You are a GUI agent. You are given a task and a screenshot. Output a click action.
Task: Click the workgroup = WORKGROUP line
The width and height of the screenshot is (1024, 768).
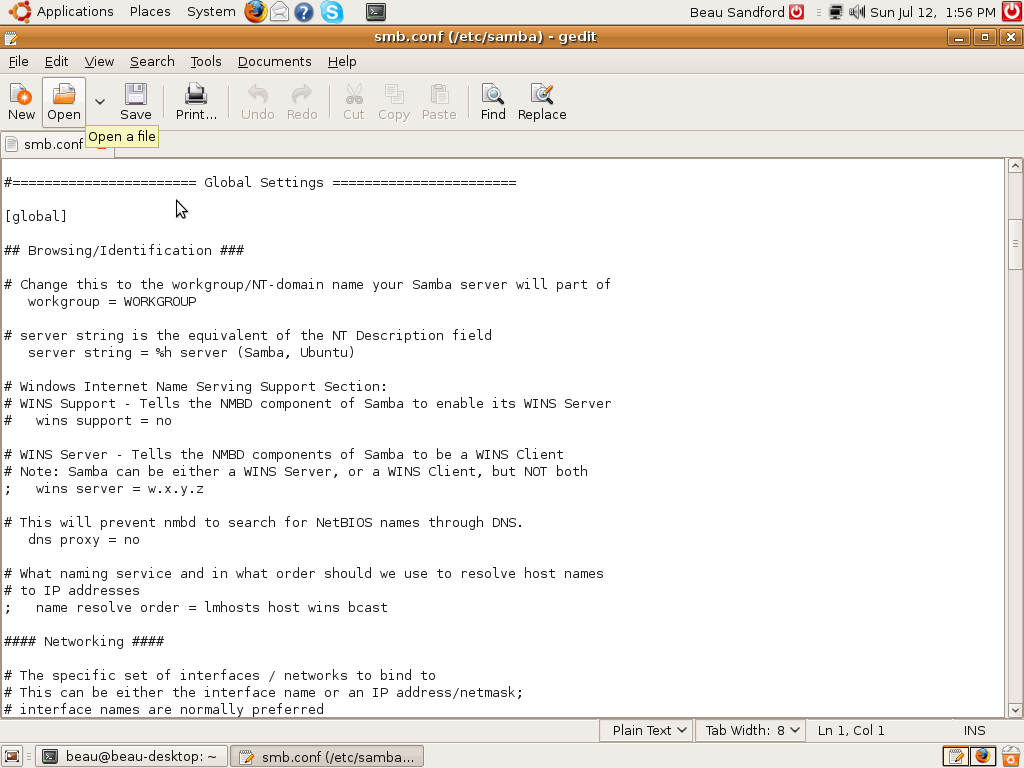pyautogui.click(x=112, y=302)
